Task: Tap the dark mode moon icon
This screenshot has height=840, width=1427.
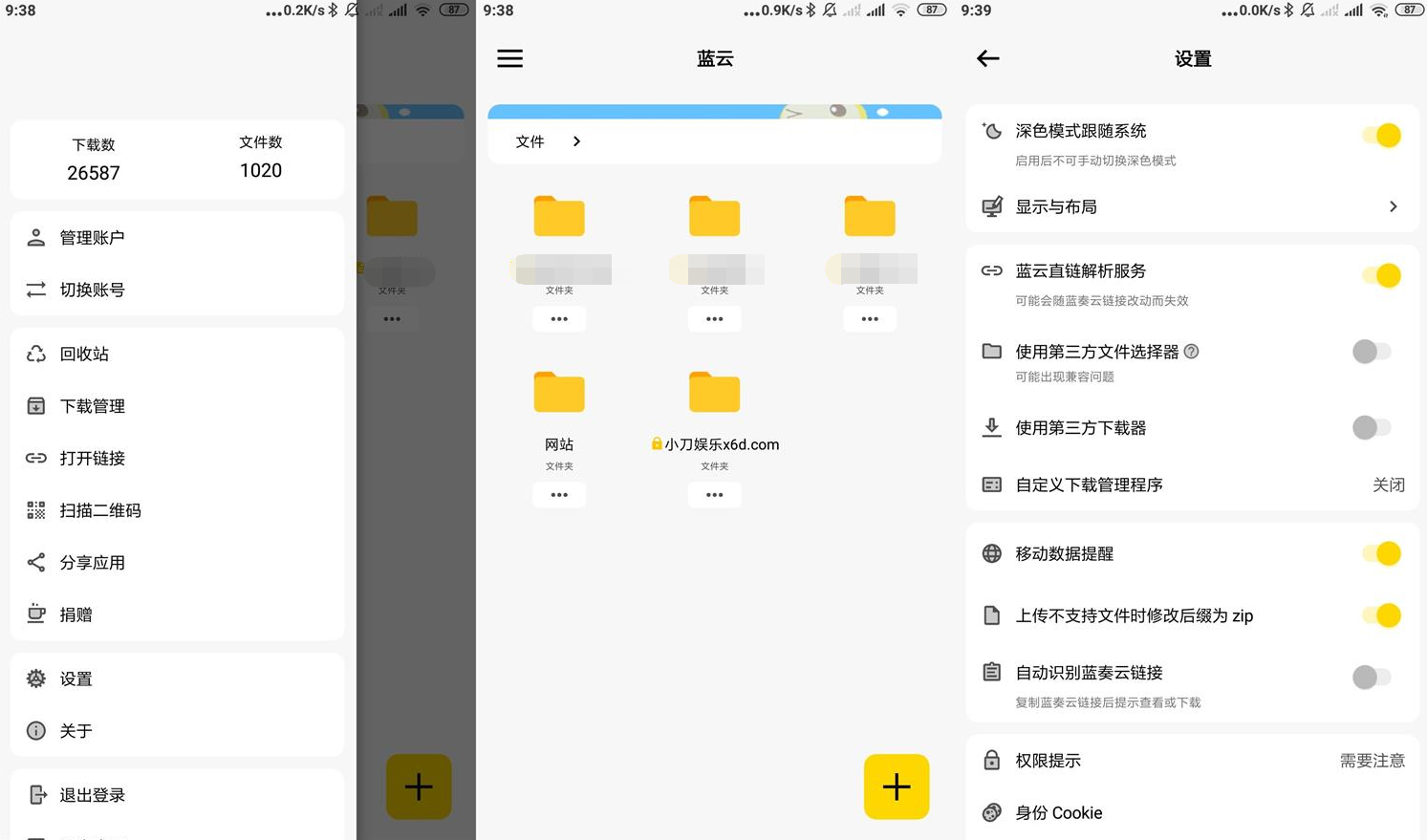Action: 992,131
